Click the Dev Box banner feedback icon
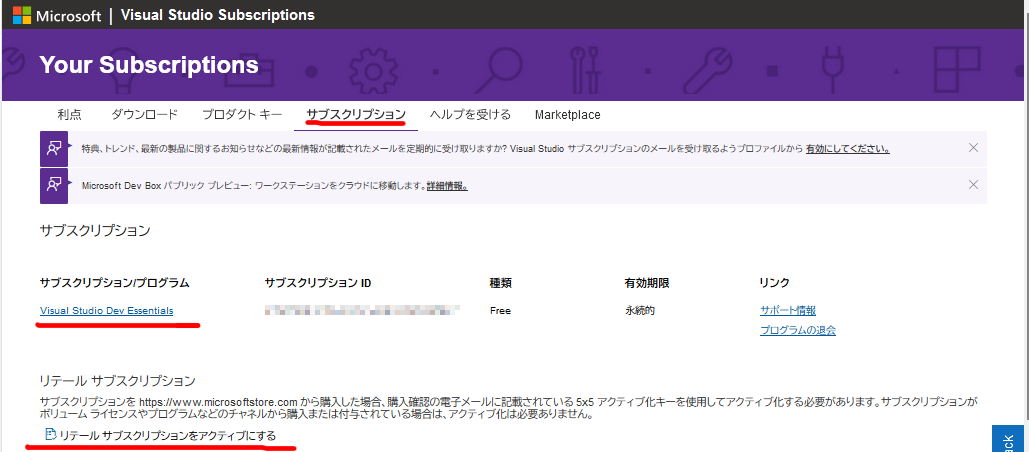The width and height of the screenshot is (1029, 452). [x=54, y=186]
